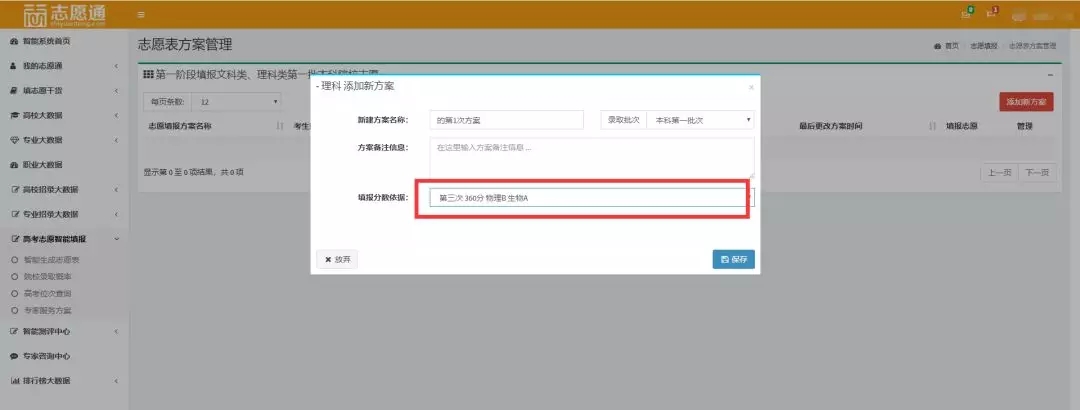
Task: Collapse the panel using the minus icon
Action: 1050,75
